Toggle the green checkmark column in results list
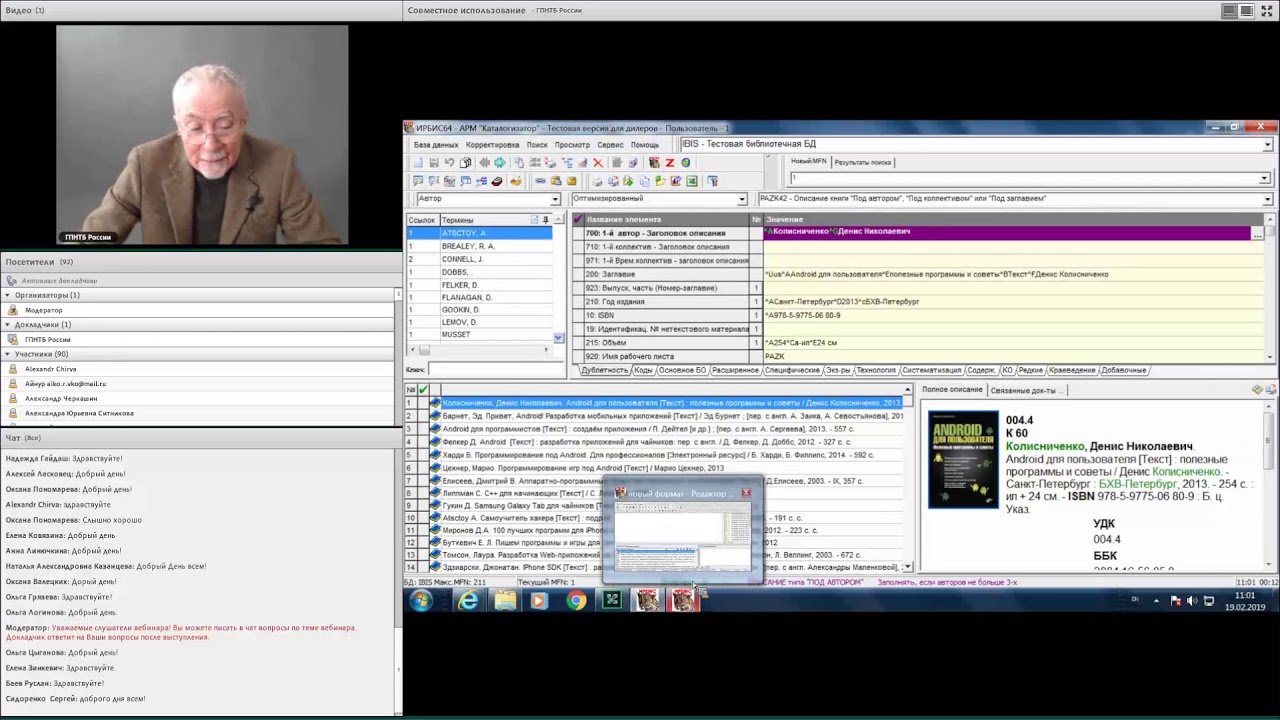1280x720 pixels. [x=423, y=390]
